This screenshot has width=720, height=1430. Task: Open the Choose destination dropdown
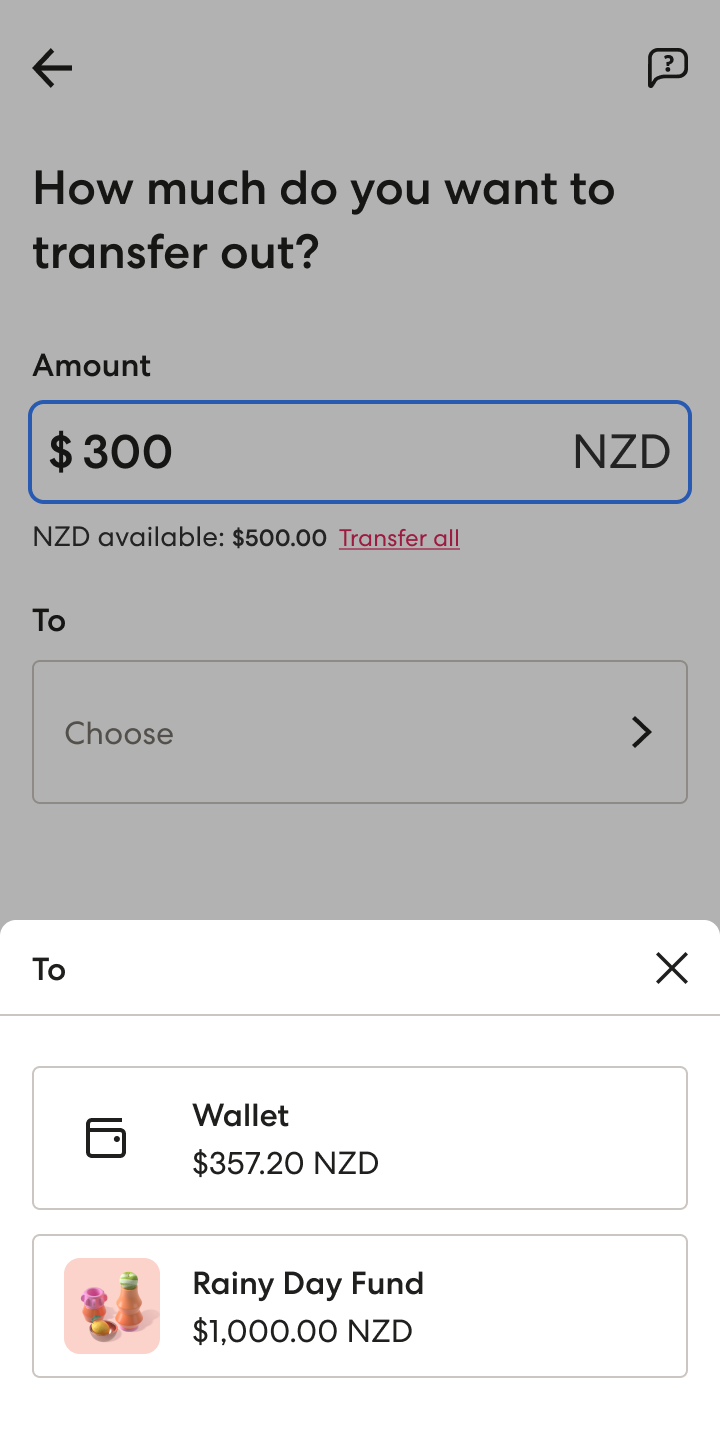tap(360, 732)
